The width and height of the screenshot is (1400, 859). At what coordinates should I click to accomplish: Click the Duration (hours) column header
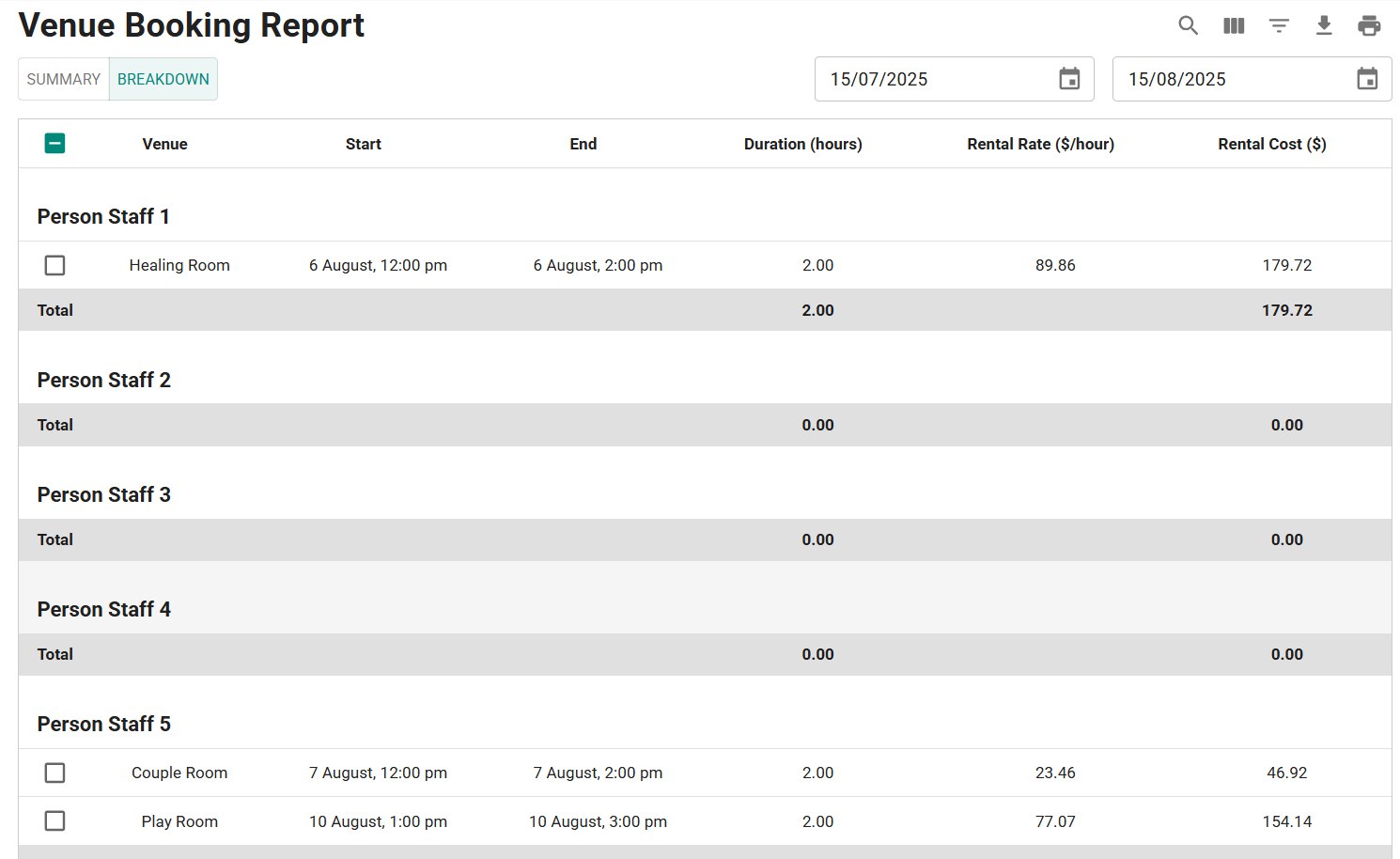[x=802, y=144]
